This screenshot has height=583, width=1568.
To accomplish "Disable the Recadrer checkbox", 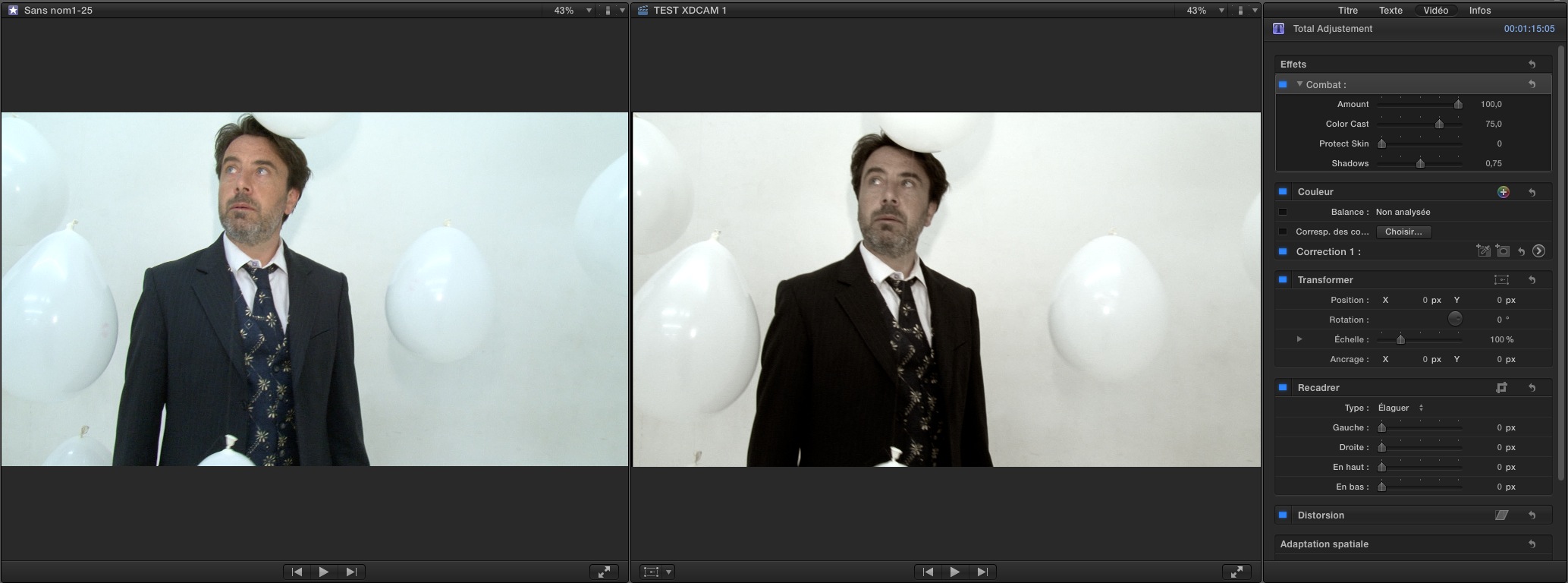I will tap(1283, 388).
